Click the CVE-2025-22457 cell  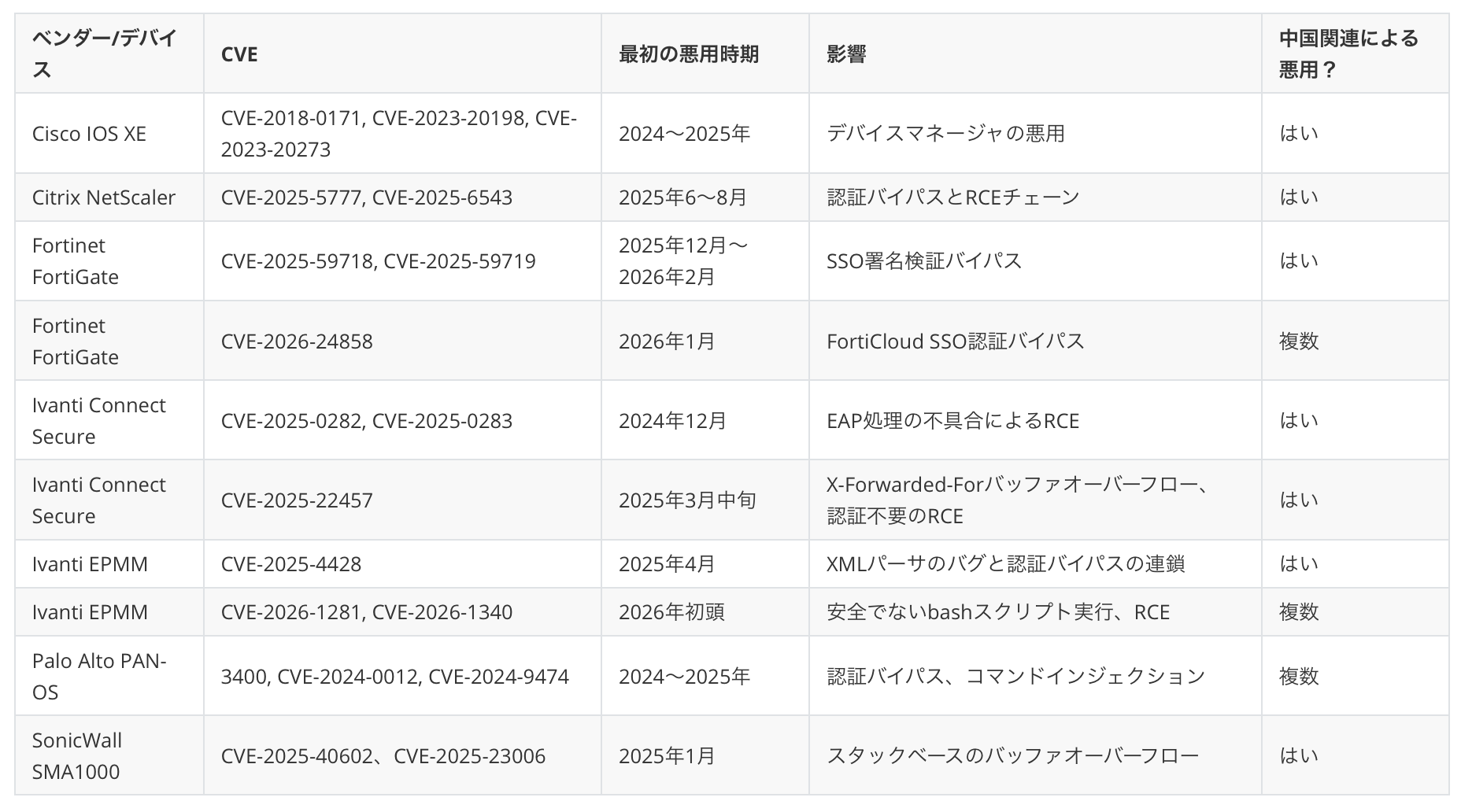click(x=297, y=500)
